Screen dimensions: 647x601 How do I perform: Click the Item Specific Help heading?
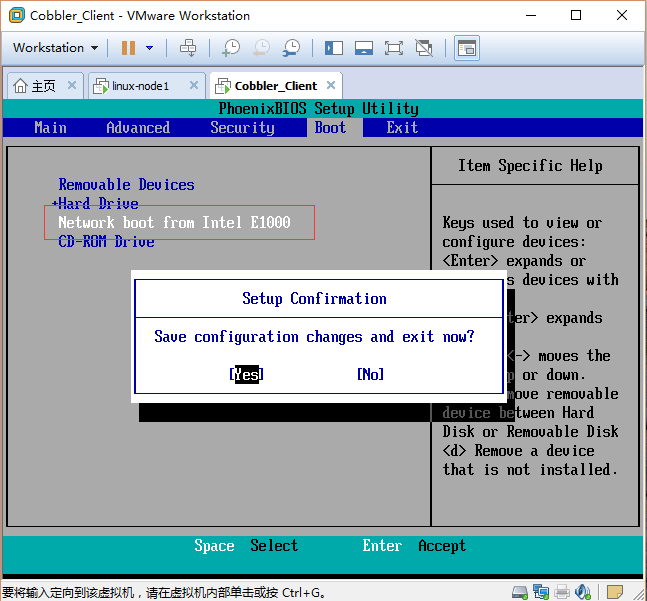point(530,165)
